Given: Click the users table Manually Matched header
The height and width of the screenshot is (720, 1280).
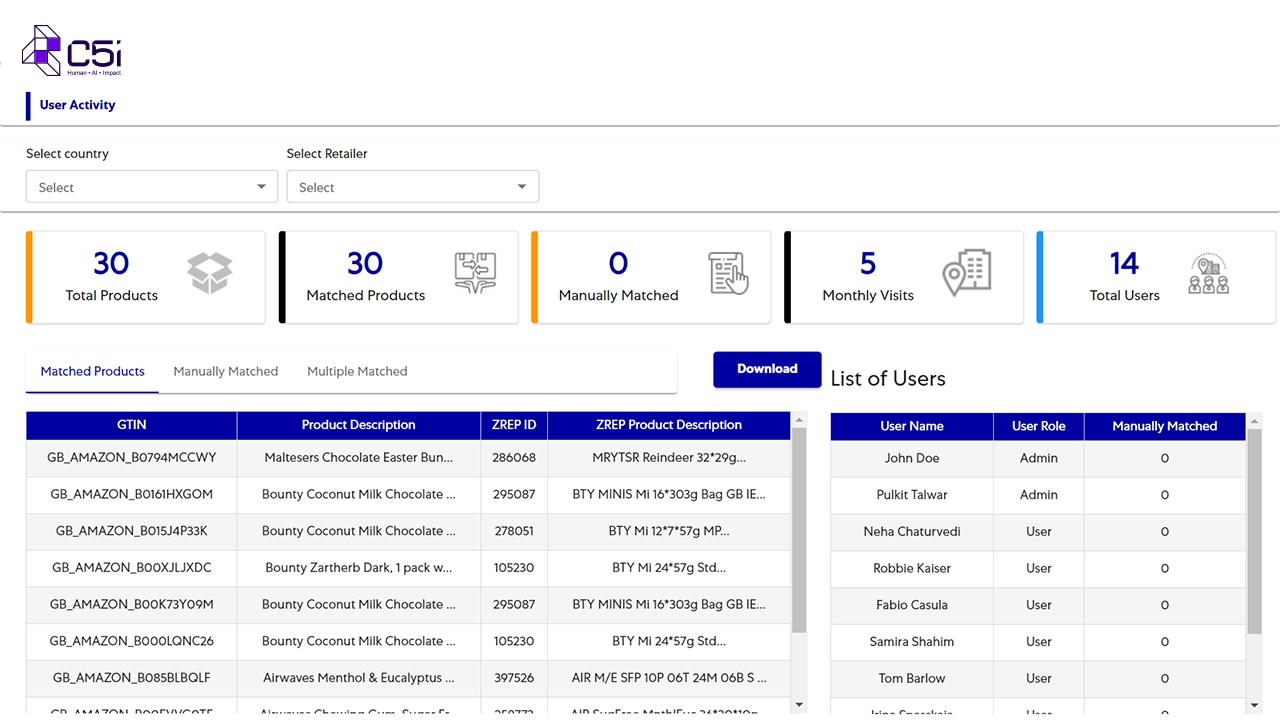Looking at the screenshot, I should click(1165, 426).
